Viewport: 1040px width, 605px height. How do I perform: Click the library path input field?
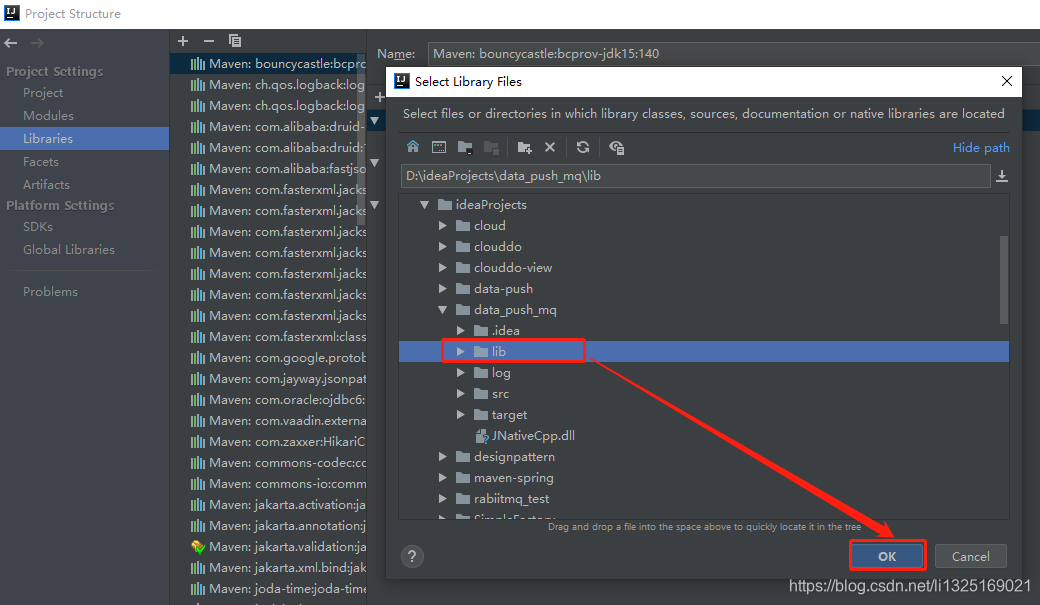point(695,176)
